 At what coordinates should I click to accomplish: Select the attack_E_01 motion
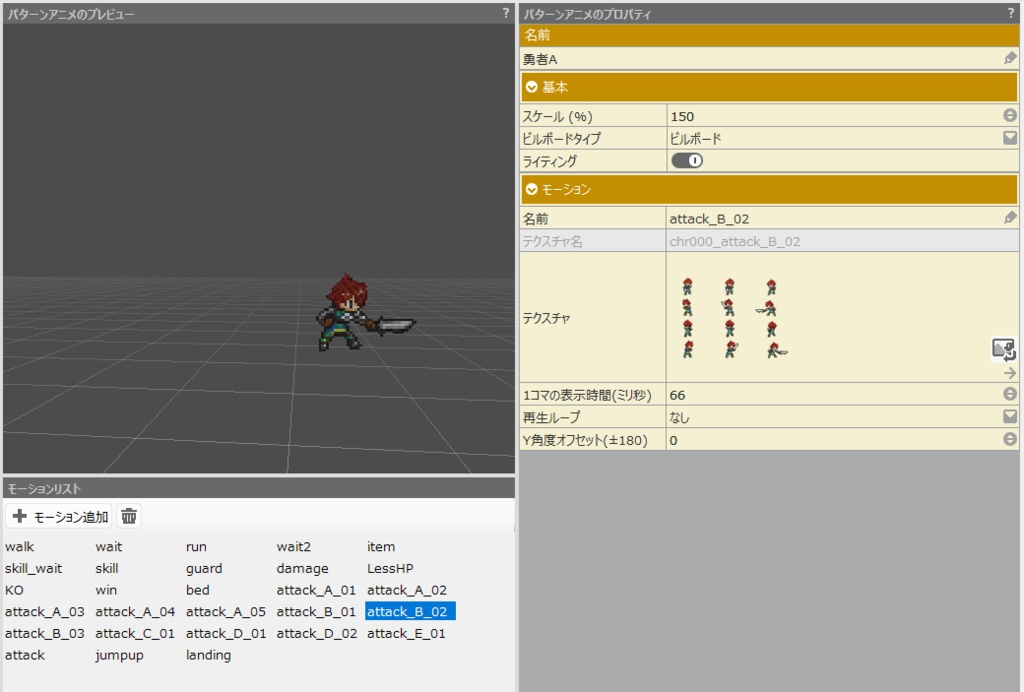point(406,633)
